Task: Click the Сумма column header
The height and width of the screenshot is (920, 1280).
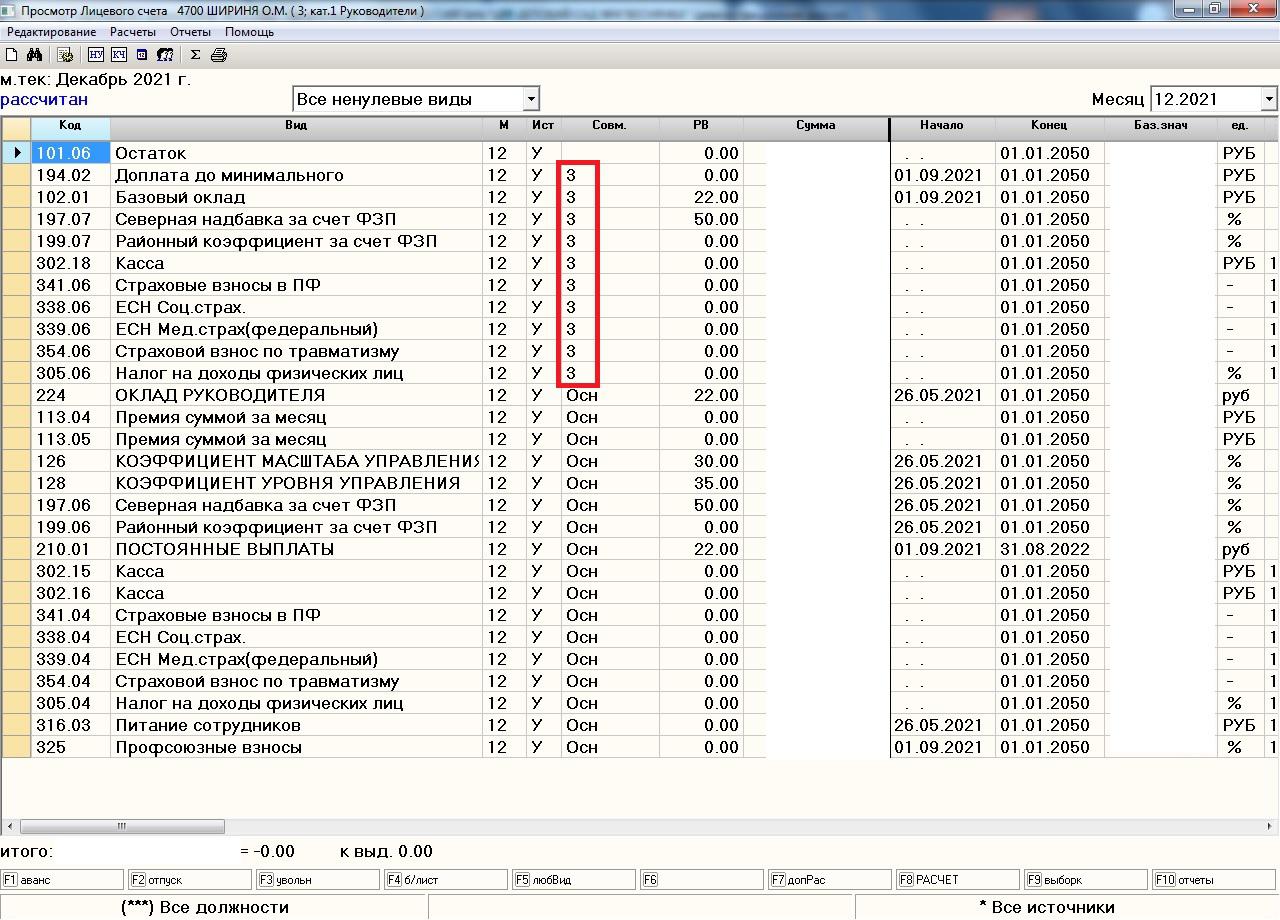Action: point(816,128)
